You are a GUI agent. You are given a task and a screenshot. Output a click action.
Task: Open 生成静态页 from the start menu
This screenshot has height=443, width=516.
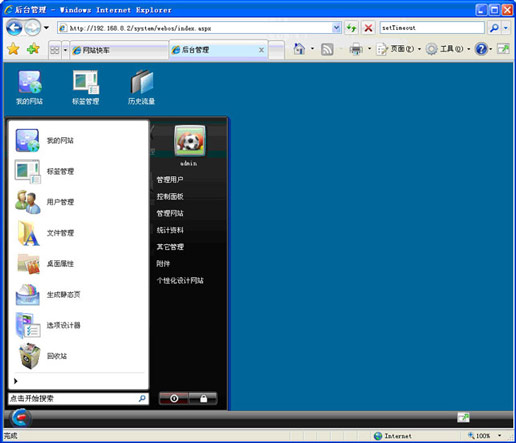(x=48, y=294)
